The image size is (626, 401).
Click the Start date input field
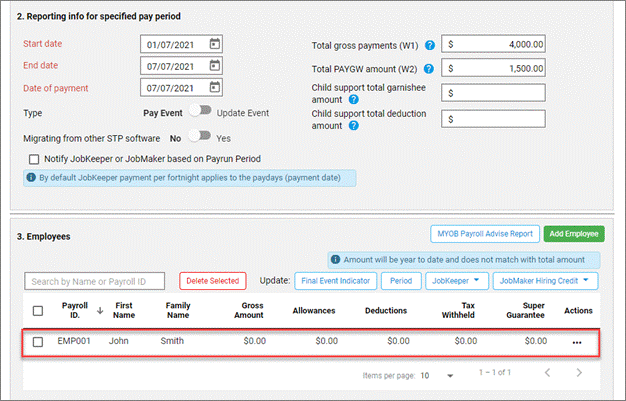coord(181,44)
